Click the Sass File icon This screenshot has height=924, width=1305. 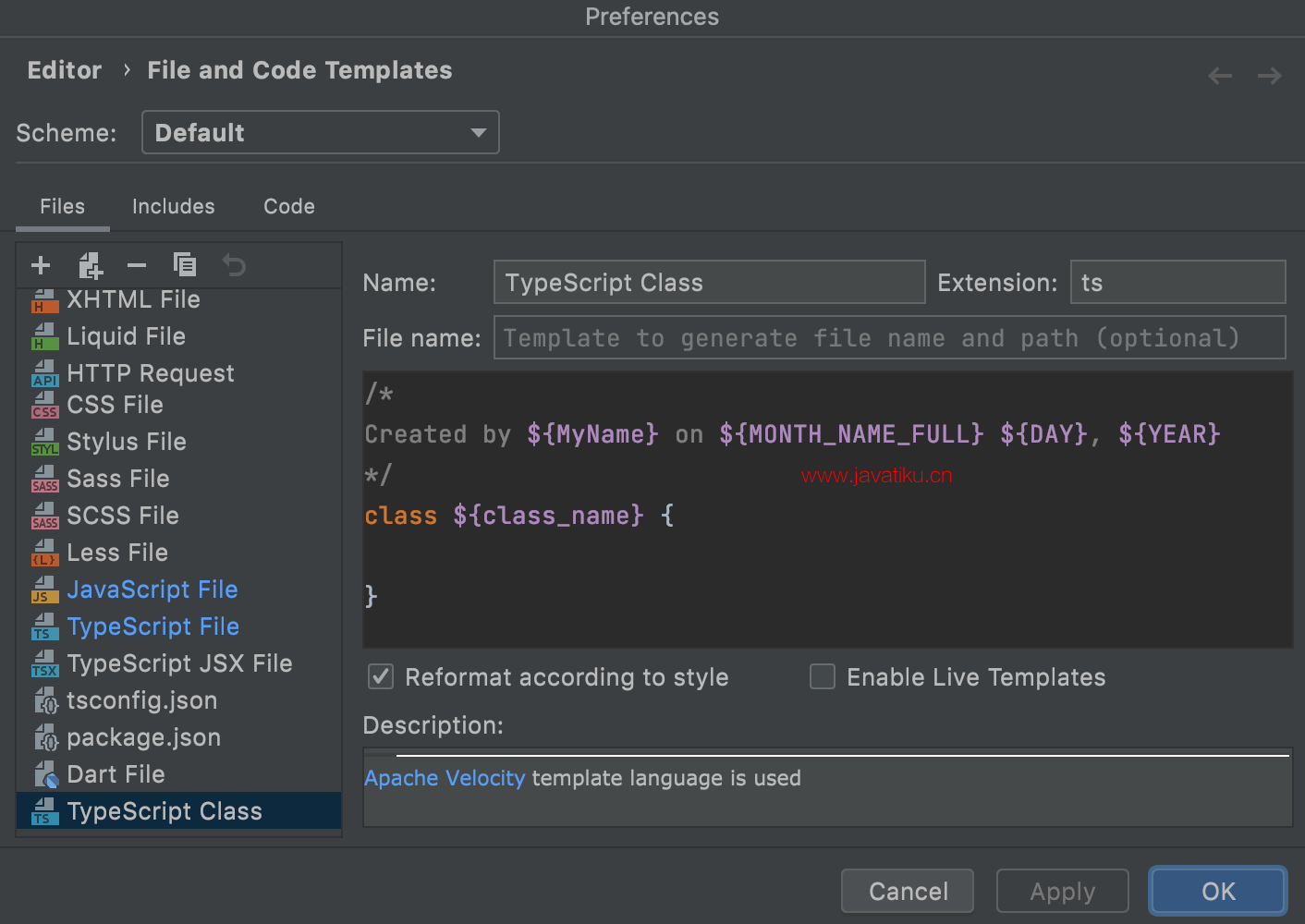[44, 480]
